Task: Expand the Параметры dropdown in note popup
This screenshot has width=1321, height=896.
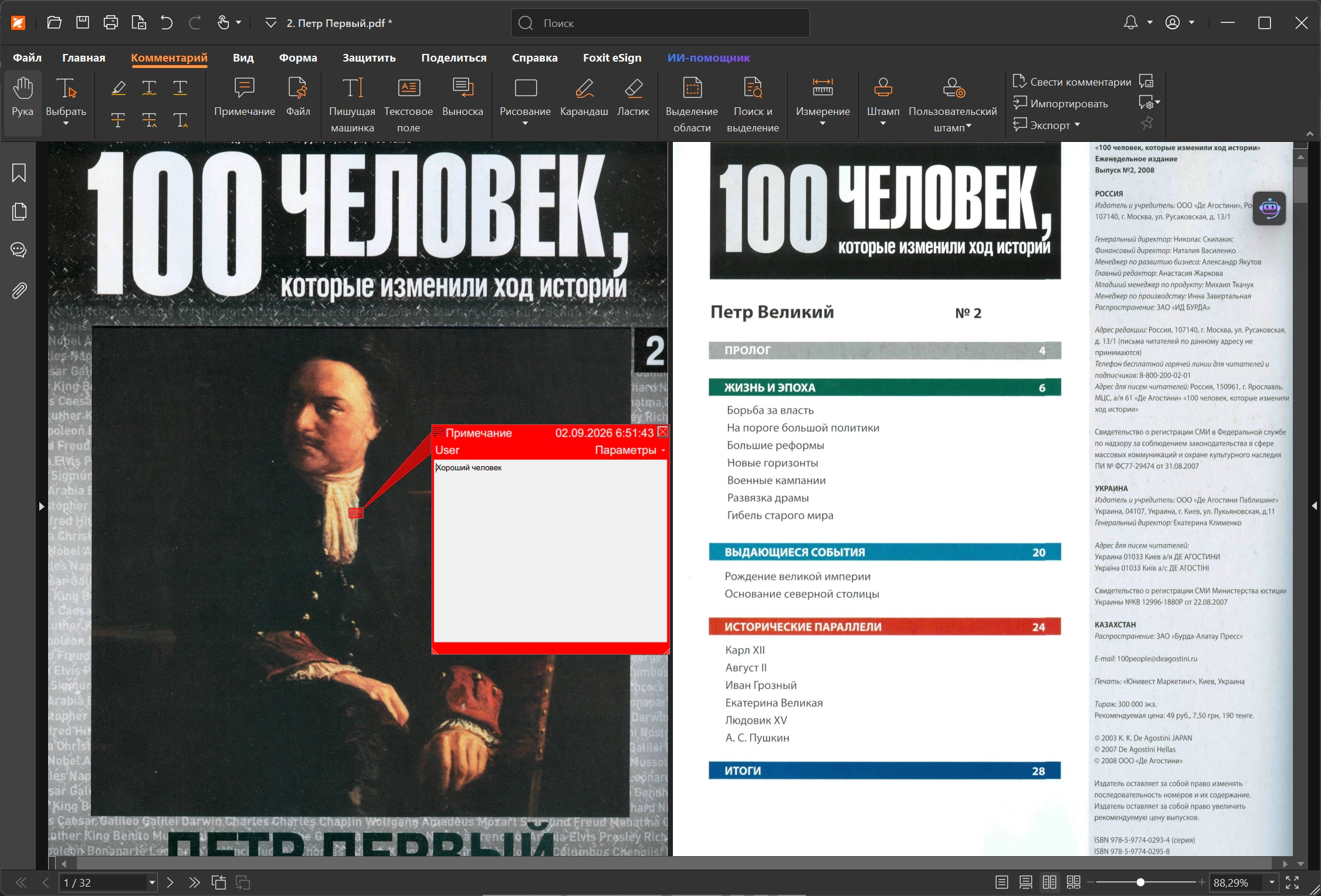Action: (x=630, y=450)
